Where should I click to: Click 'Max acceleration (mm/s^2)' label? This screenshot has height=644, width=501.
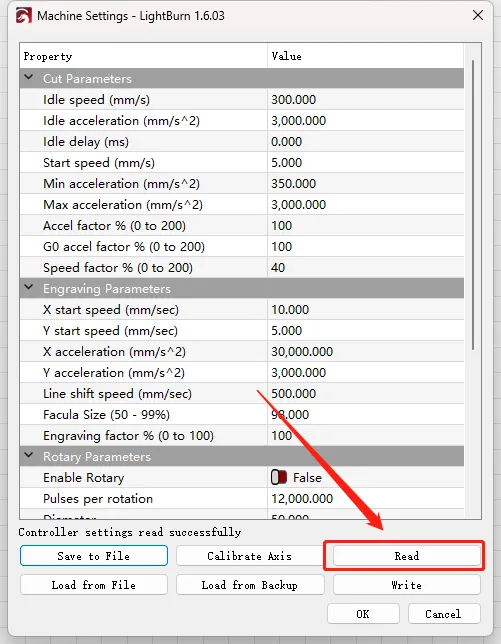click(x=123, y=205)
